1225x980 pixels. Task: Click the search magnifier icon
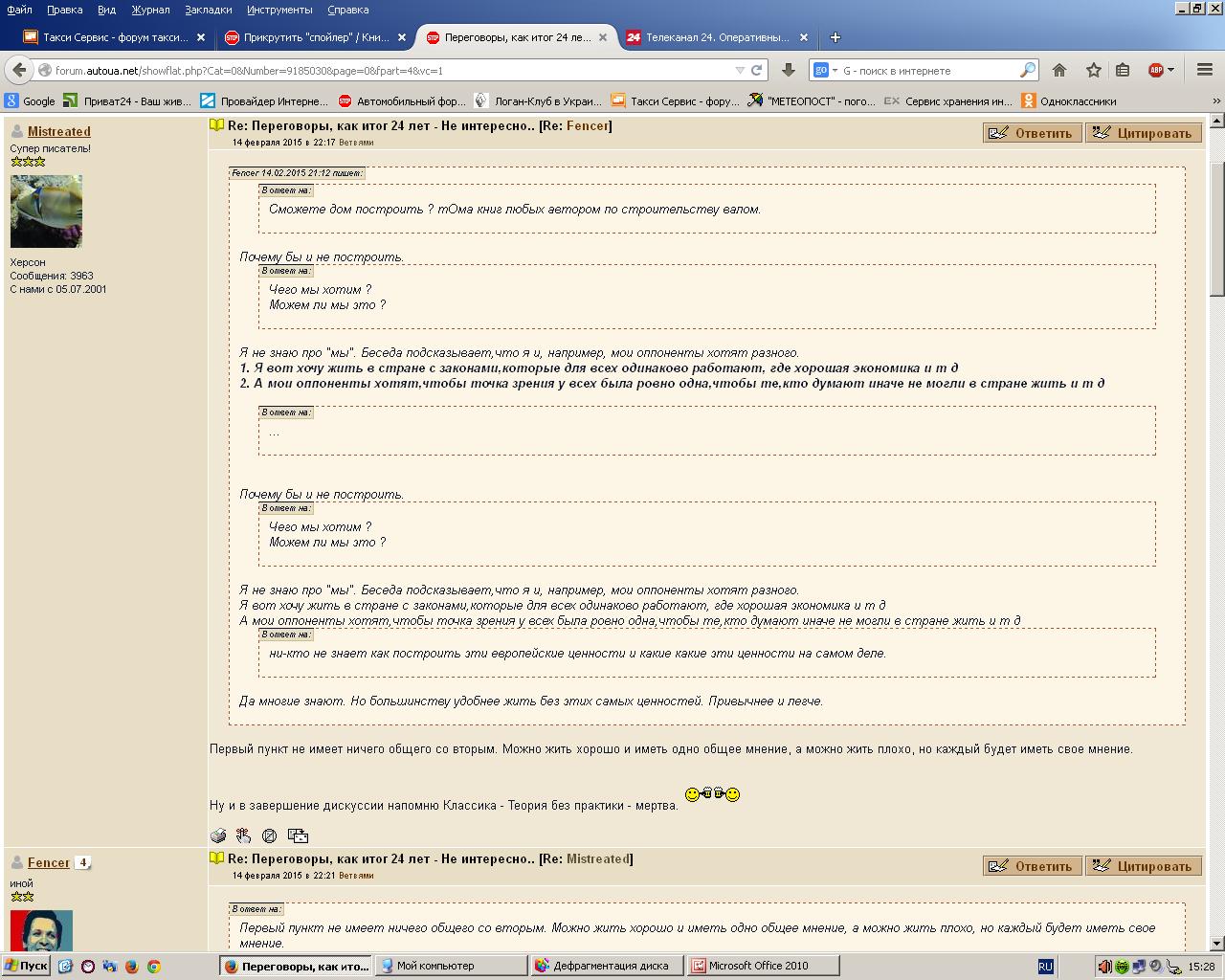click(x=1027, y=70)
